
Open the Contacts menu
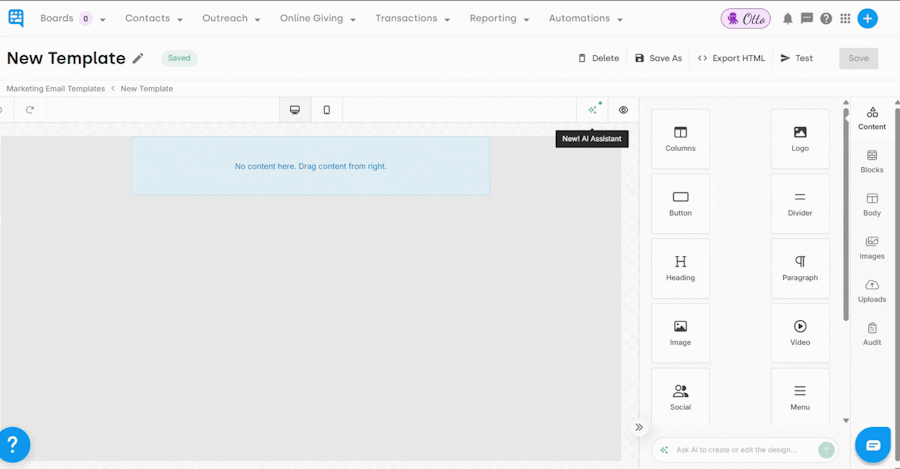tap(148, 18)
